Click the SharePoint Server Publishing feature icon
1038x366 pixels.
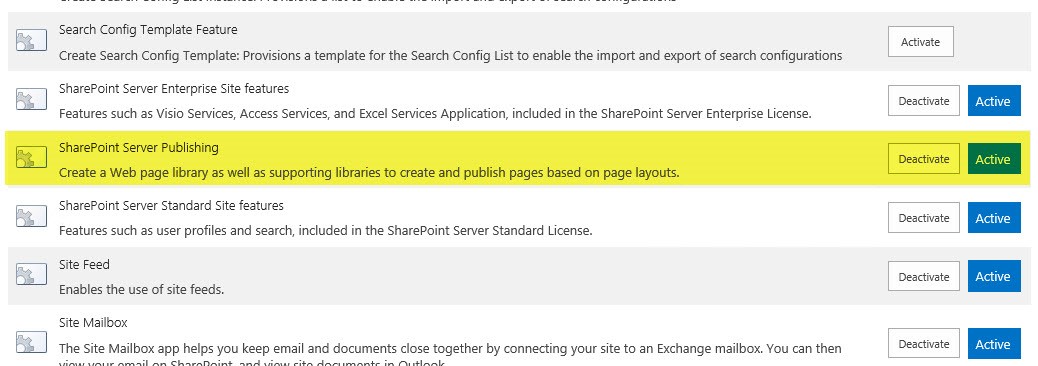coord(31,158)
